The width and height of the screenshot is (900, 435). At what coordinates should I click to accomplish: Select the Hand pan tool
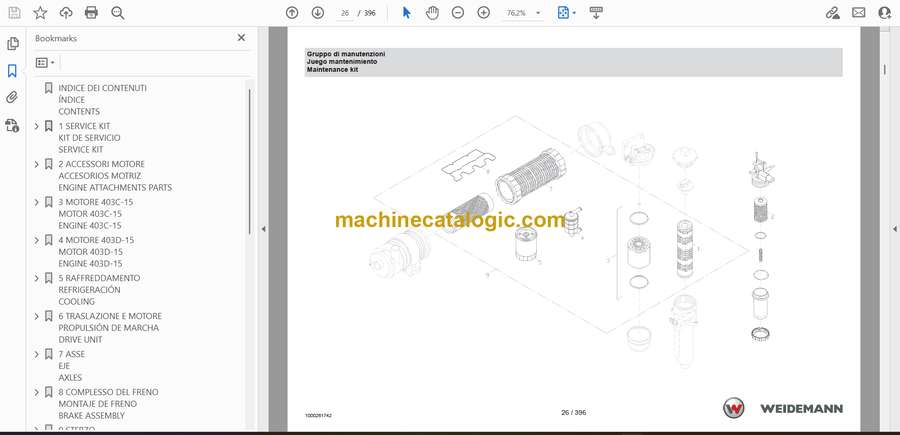click(432, 13)
